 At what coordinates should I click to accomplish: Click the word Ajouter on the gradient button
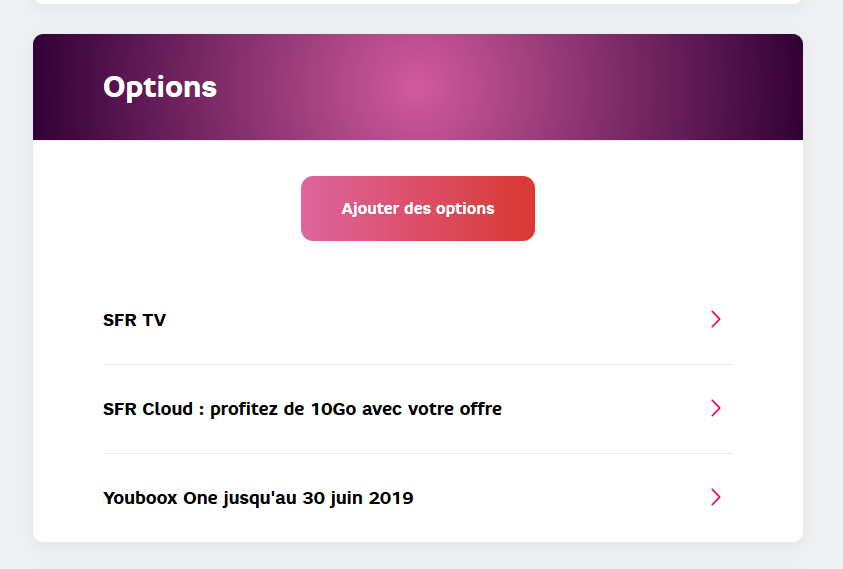369,209
